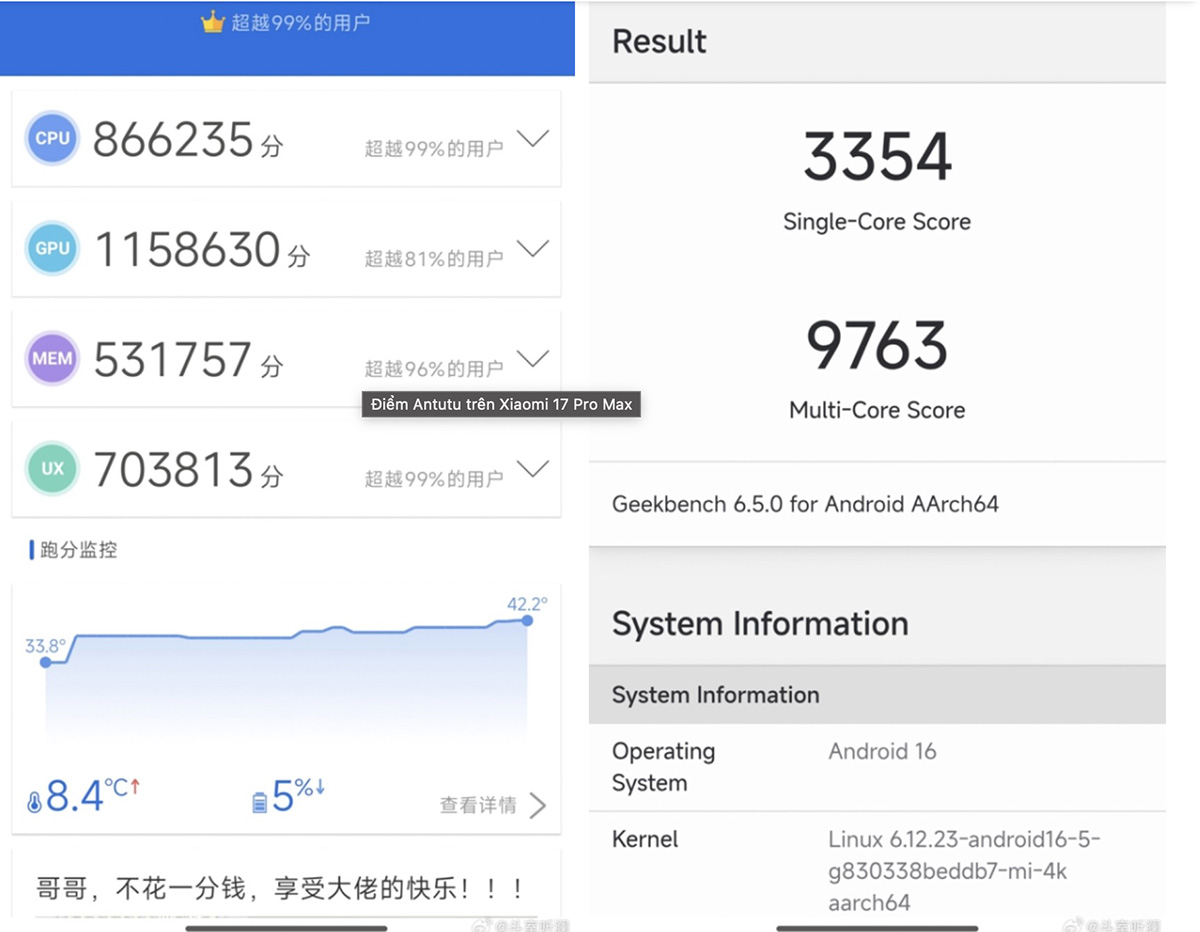Select the Result section header
1200x932 pixels.
[x=659, y=41]
